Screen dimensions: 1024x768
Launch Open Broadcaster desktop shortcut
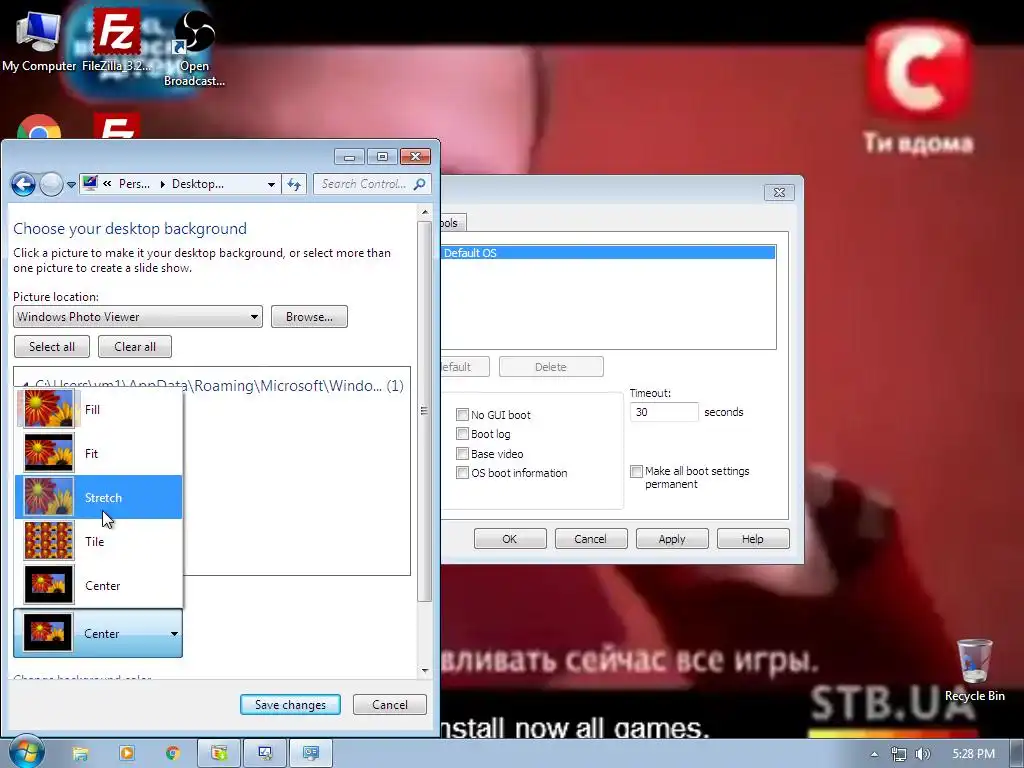[x=194, y=48]
